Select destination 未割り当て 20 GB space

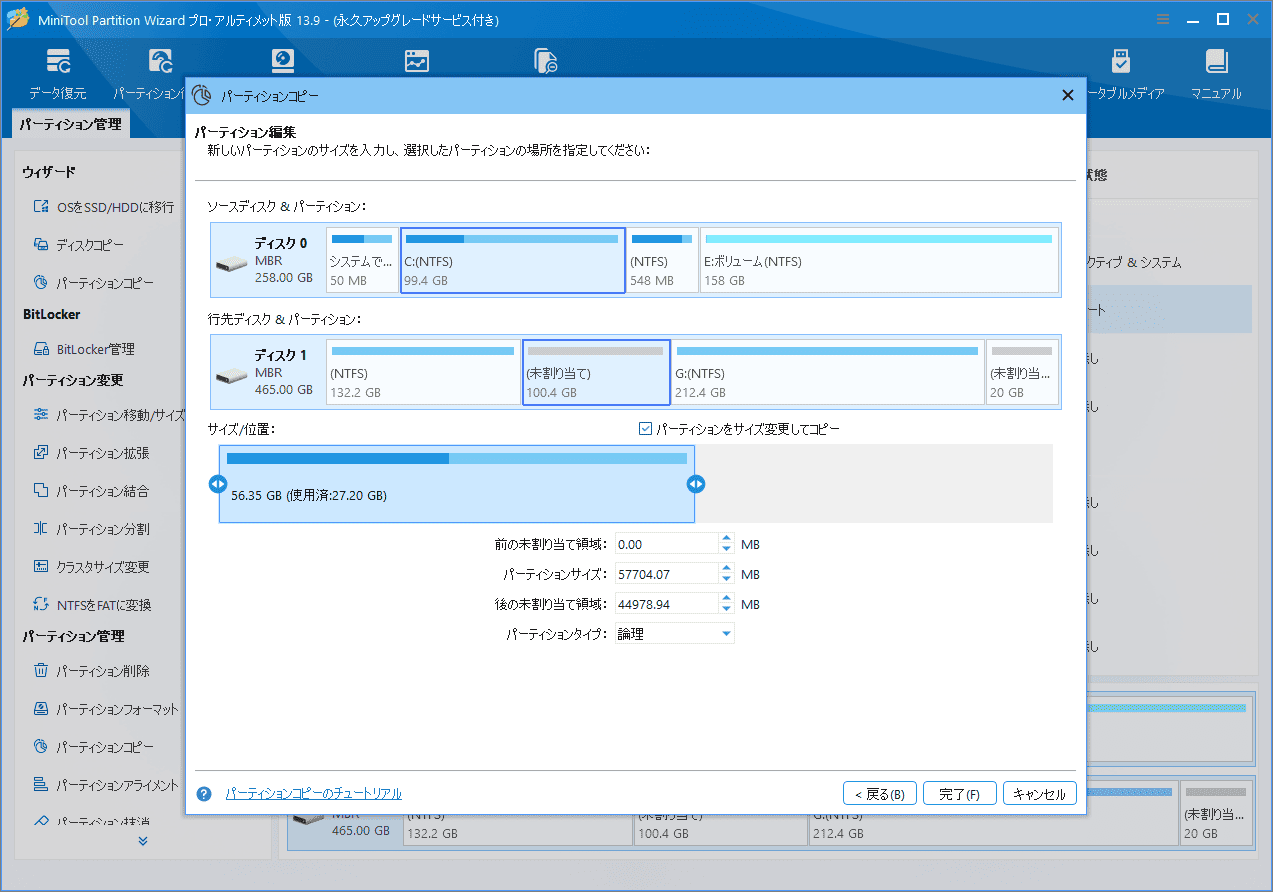pos(1022,372)
